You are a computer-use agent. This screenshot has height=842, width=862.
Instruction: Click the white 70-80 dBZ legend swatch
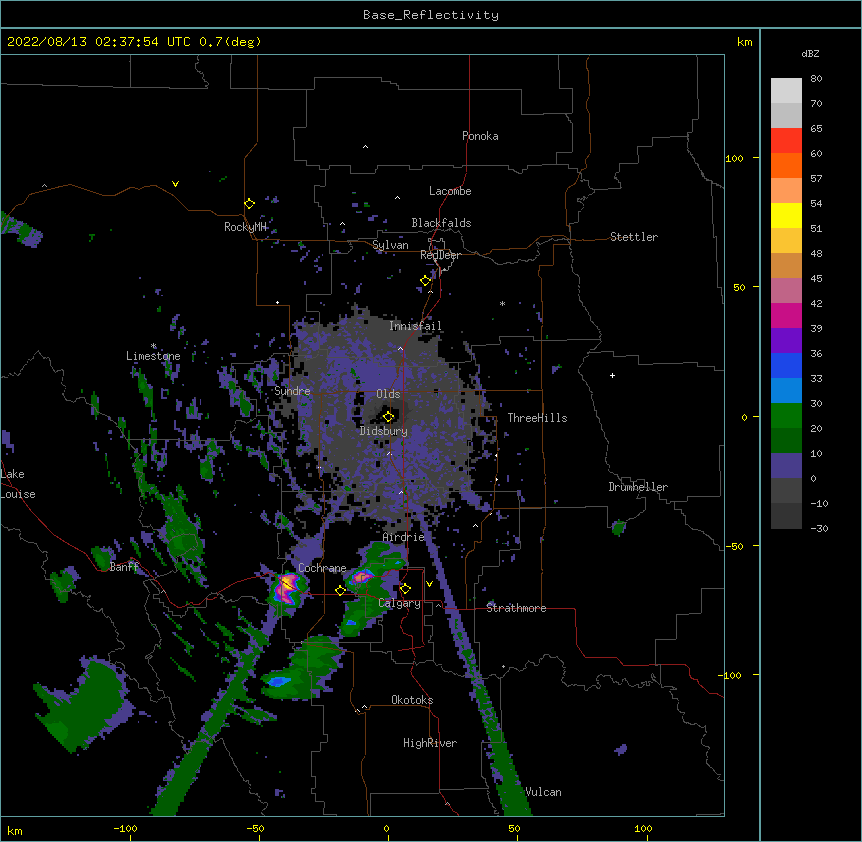point(786,91)
